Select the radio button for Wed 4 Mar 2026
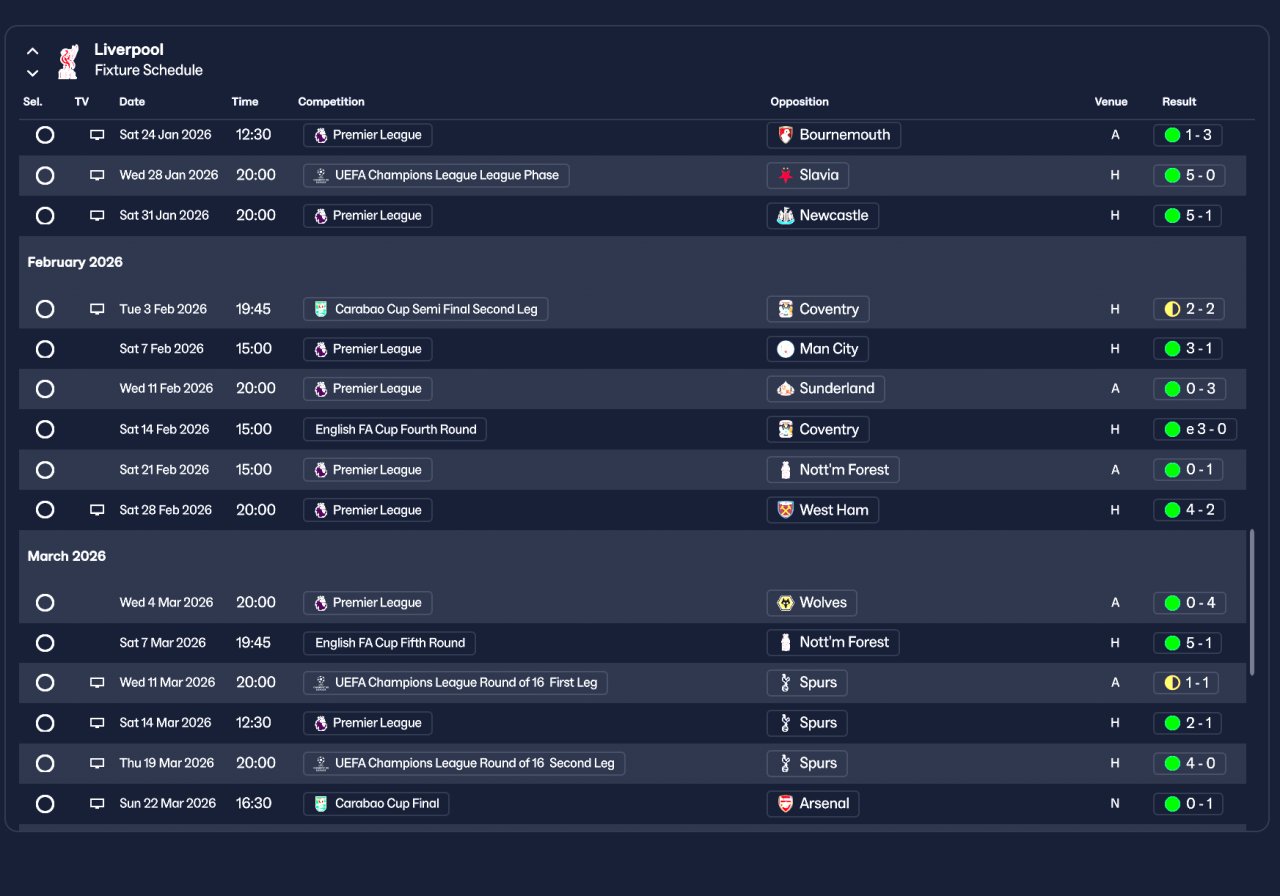The height and width of the screenshot is (896, 1280). click(45, 603)
